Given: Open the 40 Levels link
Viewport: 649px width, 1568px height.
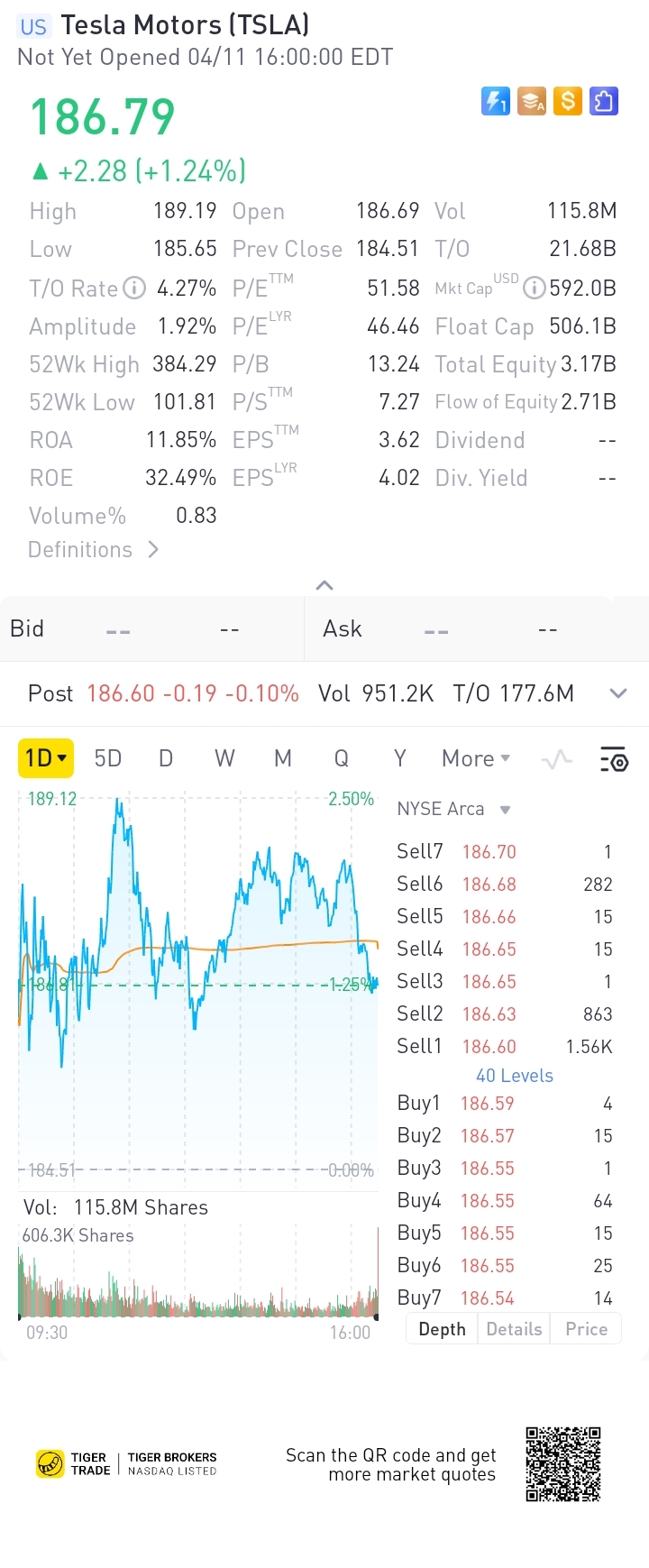Looking at the screenshot, I should tap(514, 1076).
